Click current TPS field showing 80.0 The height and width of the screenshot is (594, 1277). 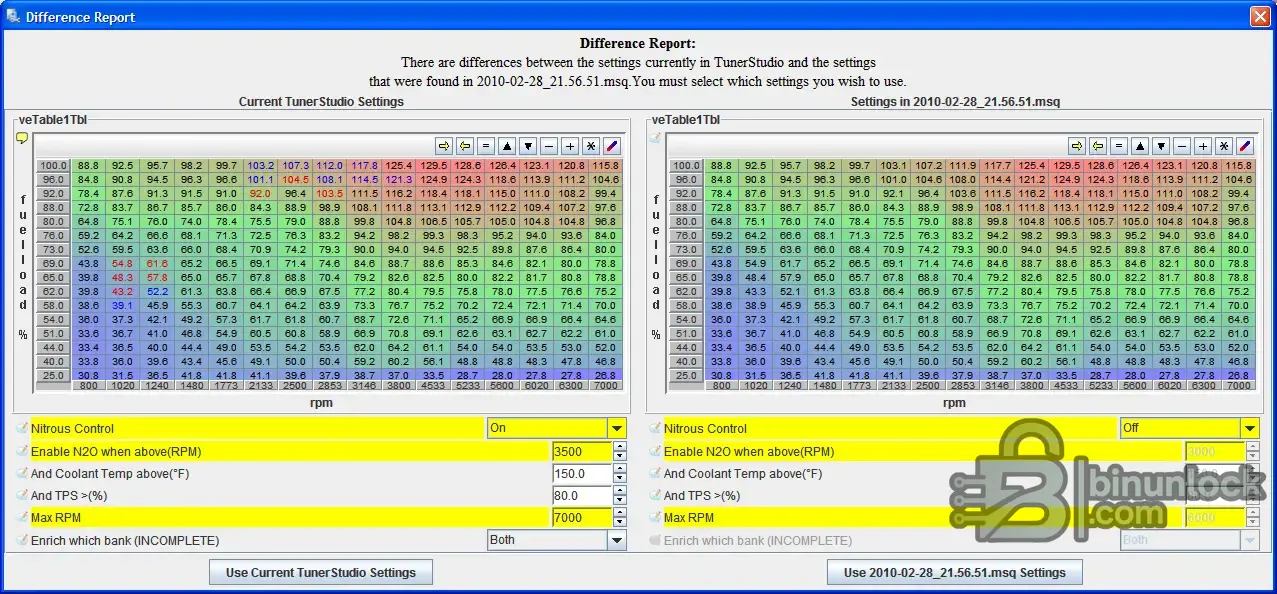(x=582, y=495)
